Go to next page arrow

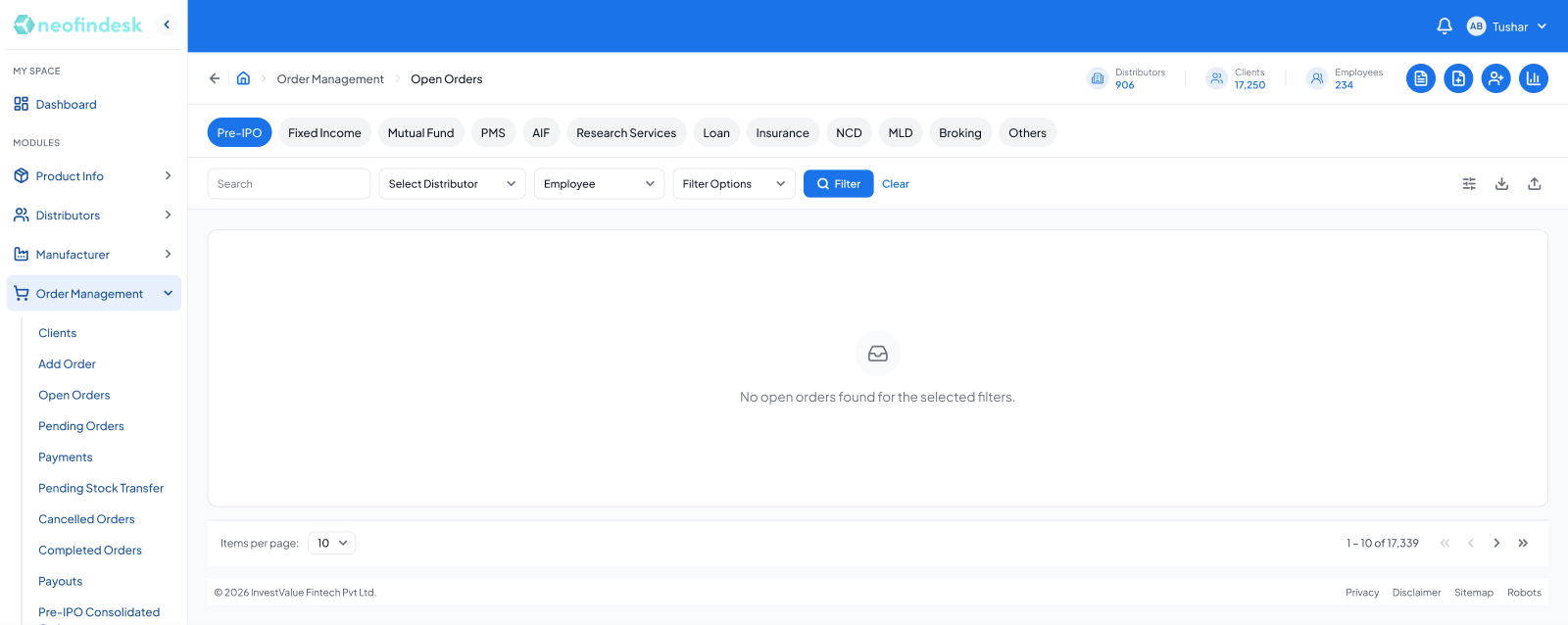[1496, 543]
